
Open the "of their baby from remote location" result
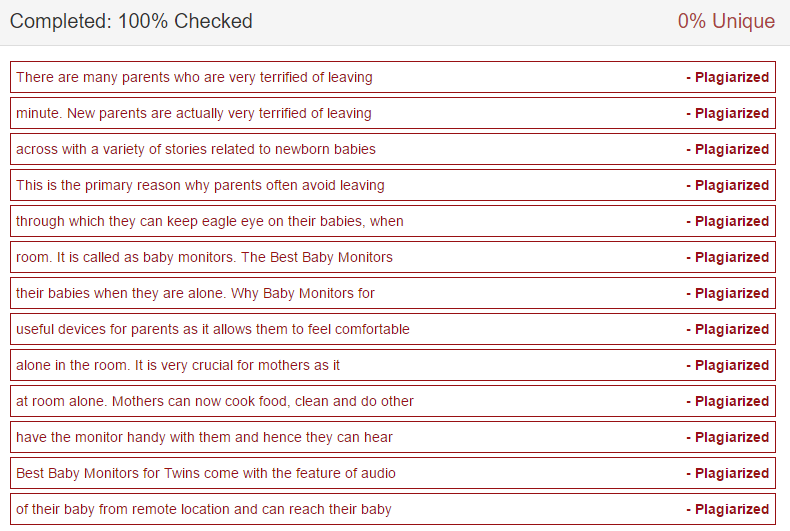(x=204, y=509)
